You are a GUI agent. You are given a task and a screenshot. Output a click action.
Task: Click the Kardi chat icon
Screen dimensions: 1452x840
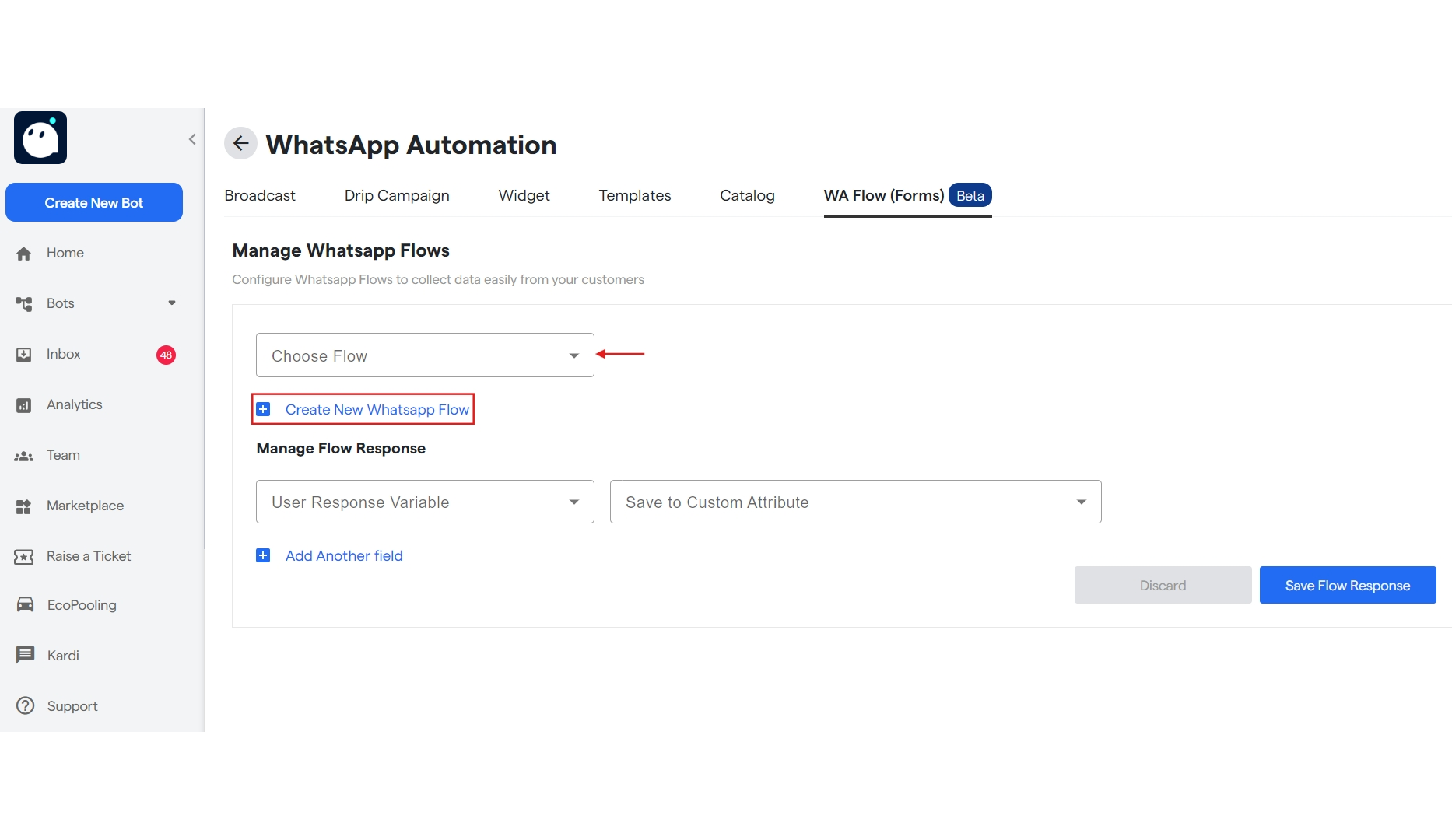[25, 655]
